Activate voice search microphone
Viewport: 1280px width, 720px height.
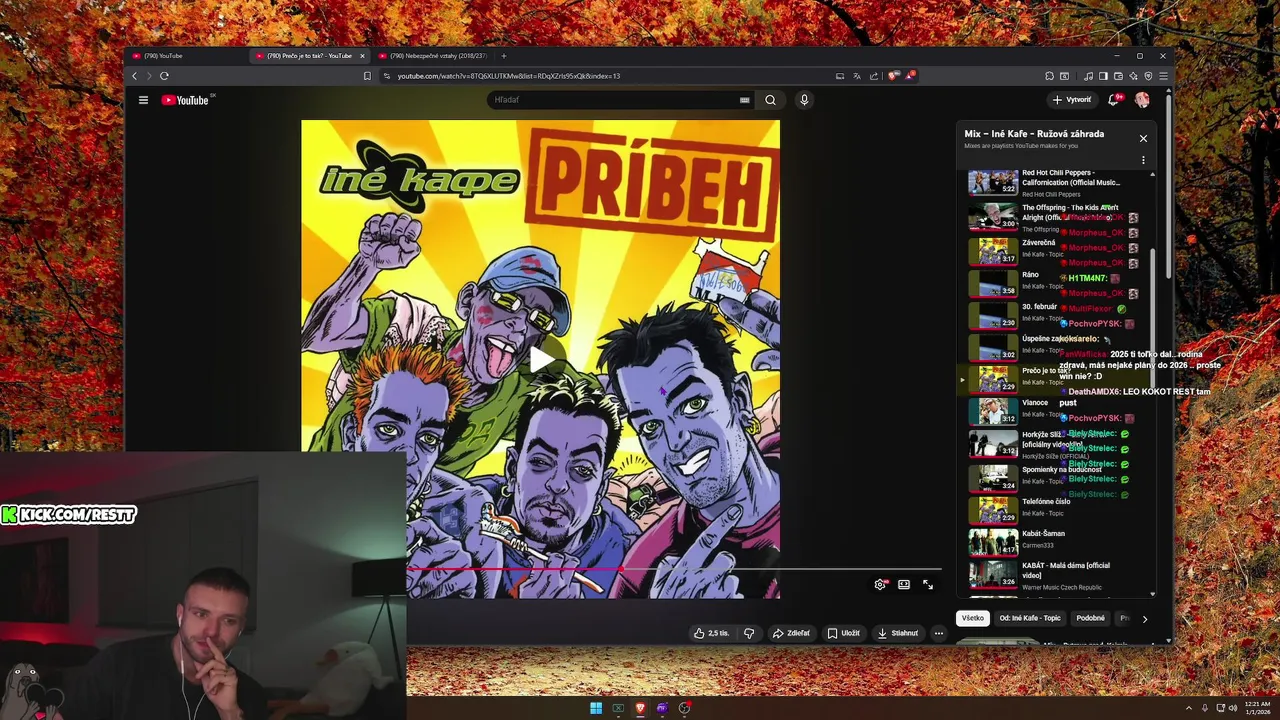804,100
